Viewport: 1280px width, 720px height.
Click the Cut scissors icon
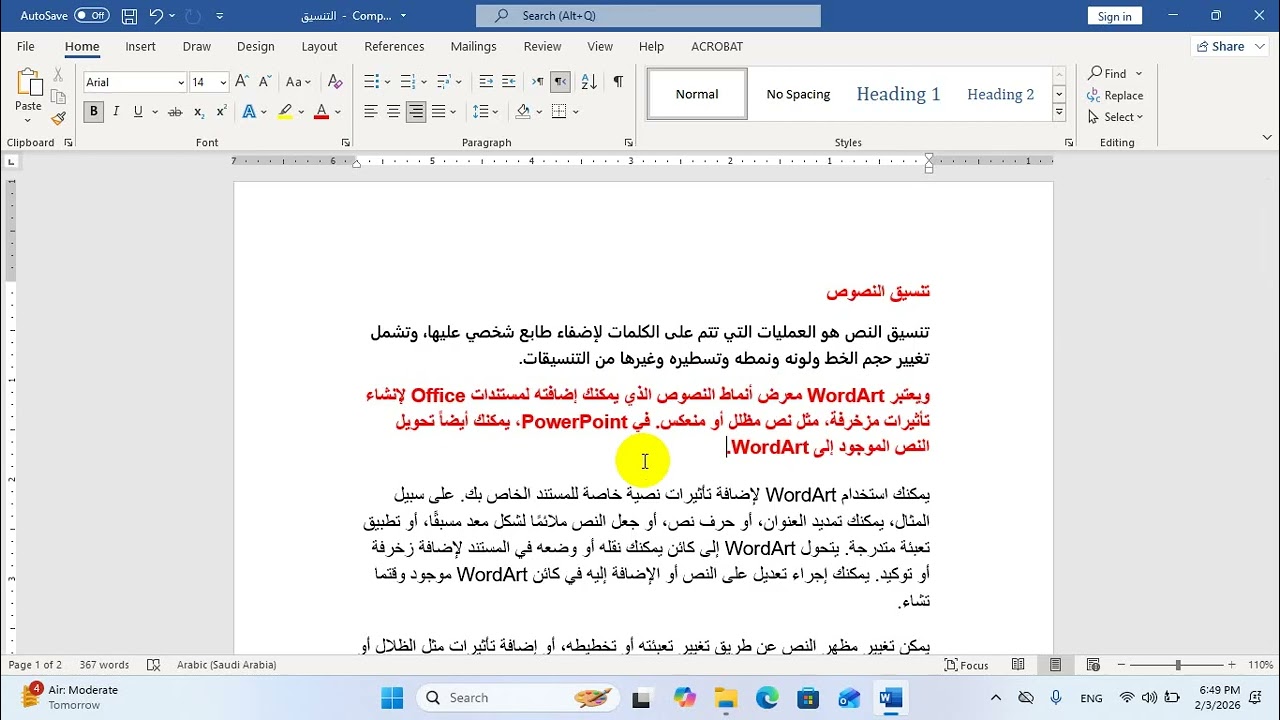point(58,75)
